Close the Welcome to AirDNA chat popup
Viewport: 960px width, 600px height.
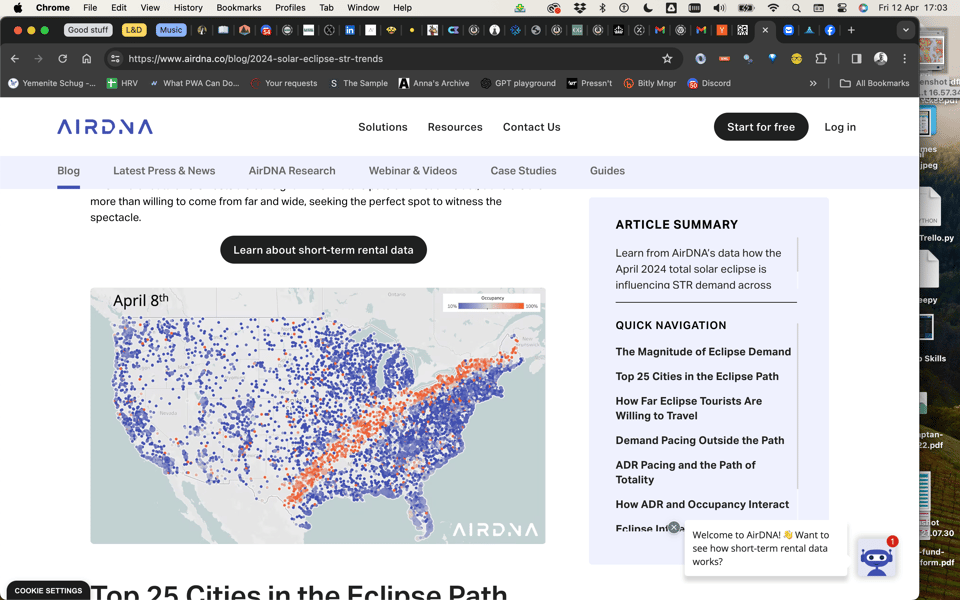point(674,527)
